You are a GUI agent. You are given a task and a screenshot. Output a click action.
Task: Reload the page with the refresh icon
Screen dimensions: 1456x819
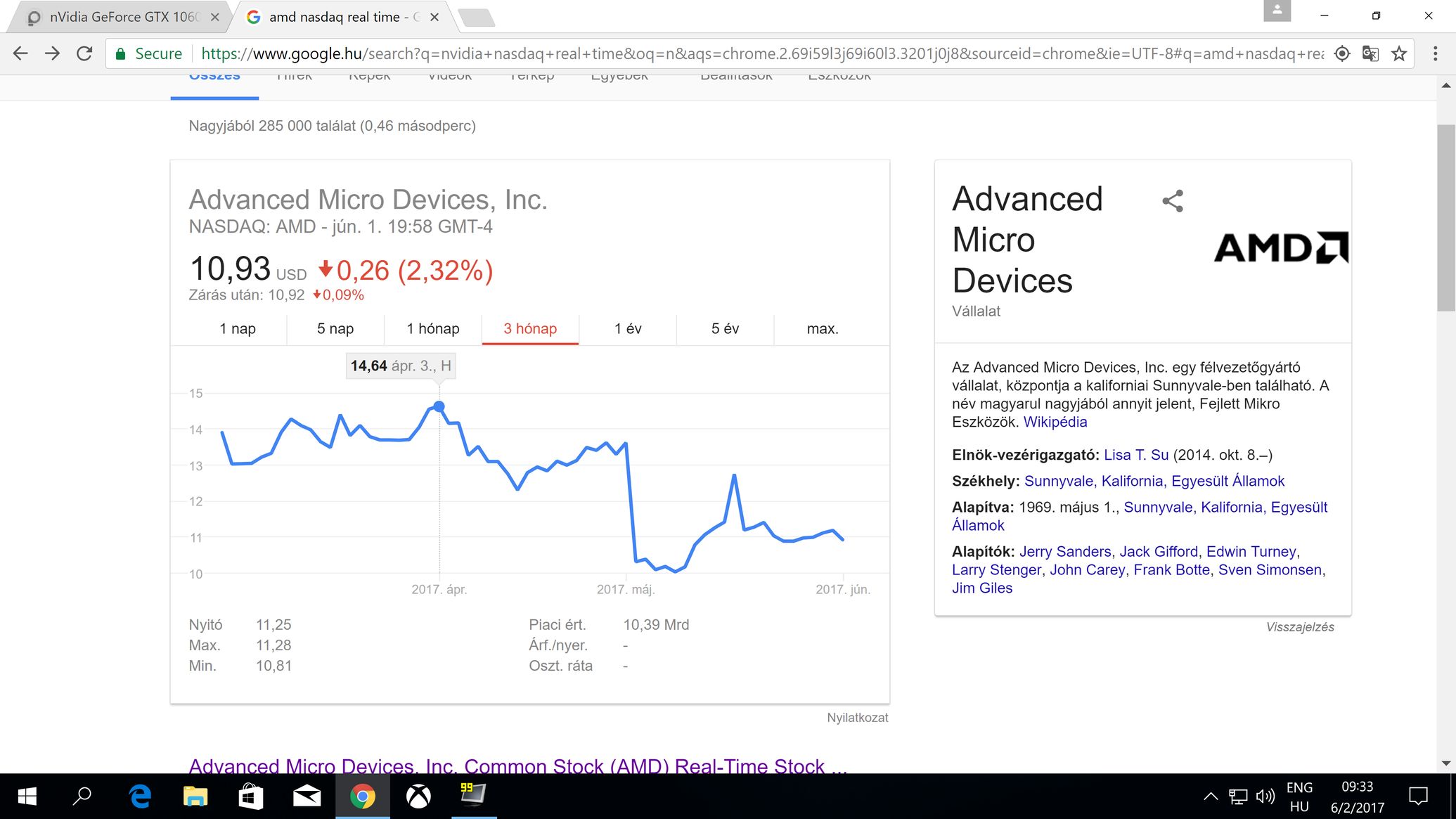tap(84, 53)
